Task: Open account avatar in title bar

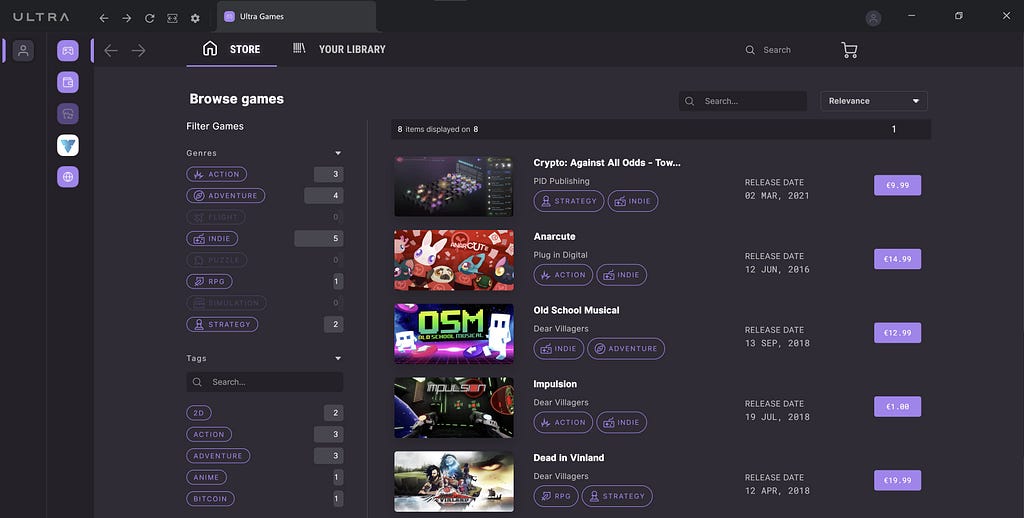Action: pos(873,18)
